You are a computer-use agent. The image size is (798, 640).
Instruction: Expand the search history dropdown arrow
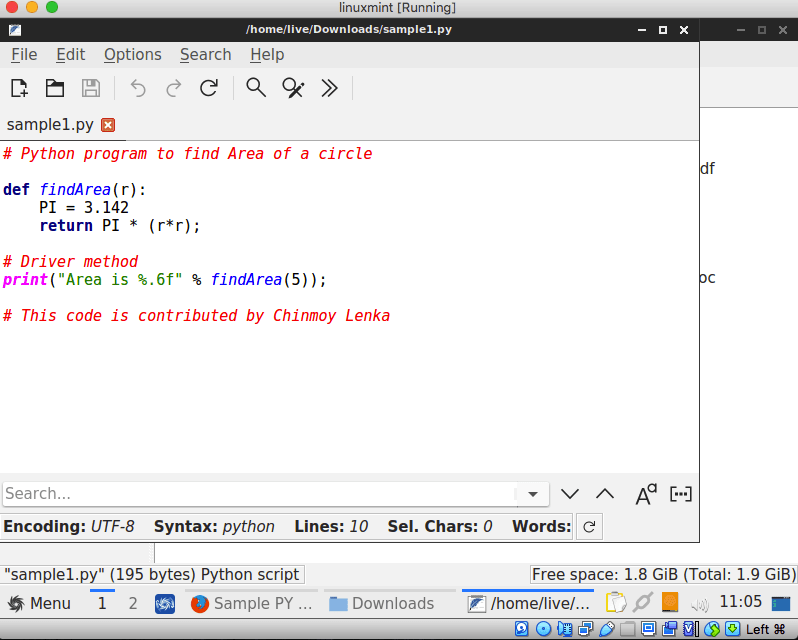(533, 494)
